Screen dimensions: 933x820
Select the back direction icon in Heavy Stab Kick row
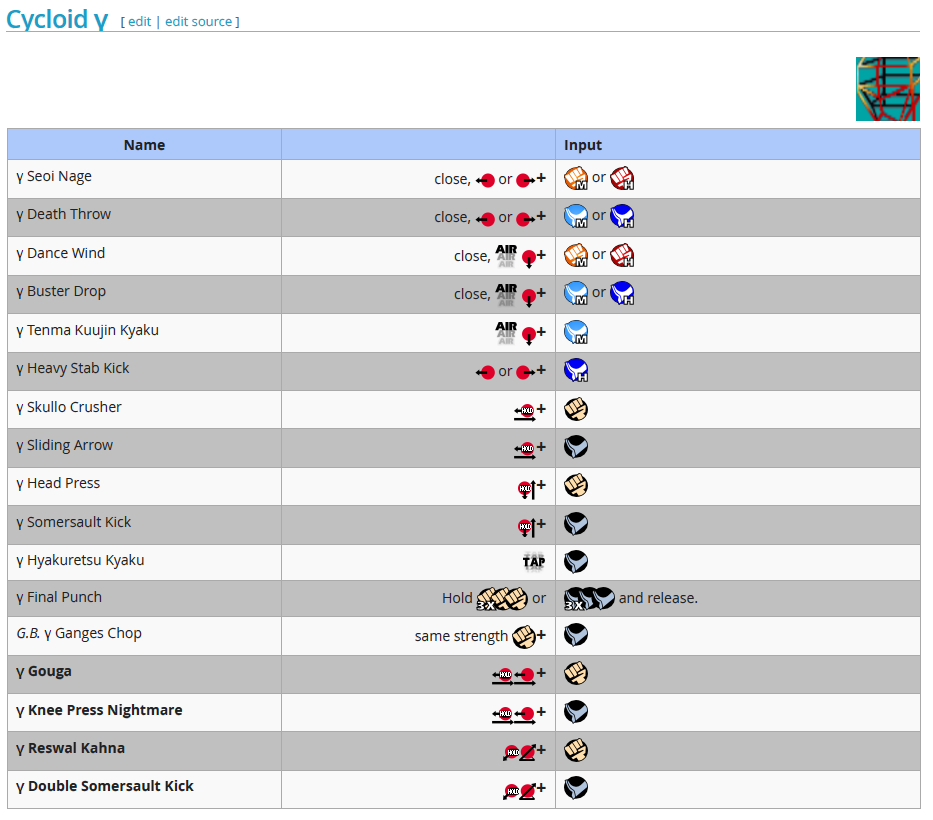pos(486,373)
